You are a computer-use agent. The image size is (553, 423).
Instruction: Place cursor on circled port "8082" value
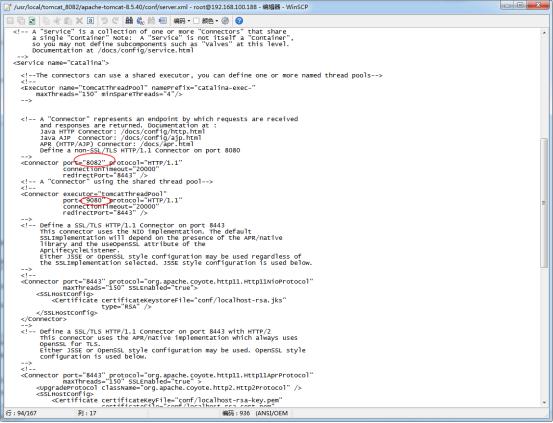click(x=94, y=163)
